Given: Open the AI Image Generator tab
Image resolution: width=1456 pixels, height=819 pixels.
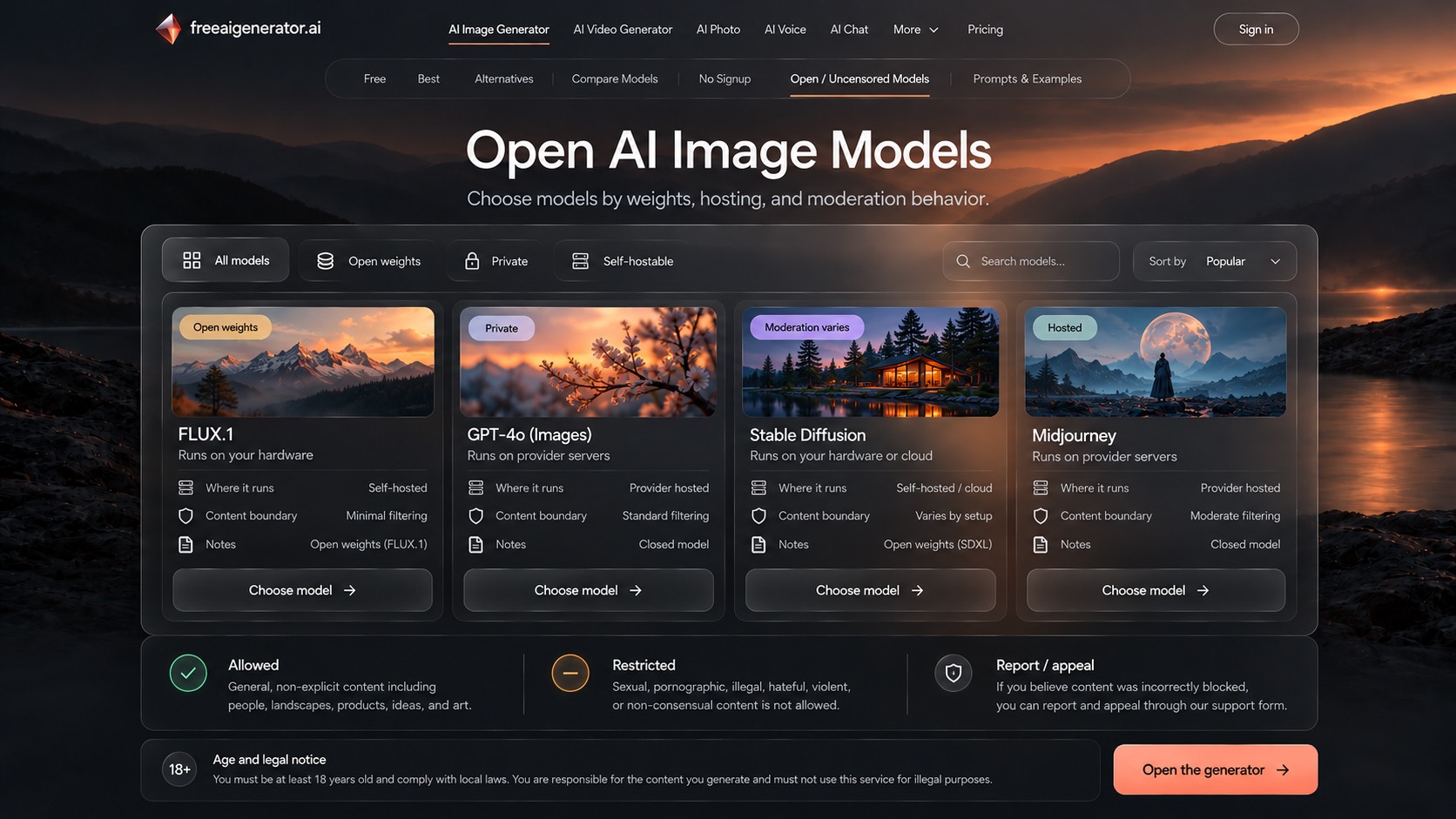Looking at the screenshot, I should (499, 30).
